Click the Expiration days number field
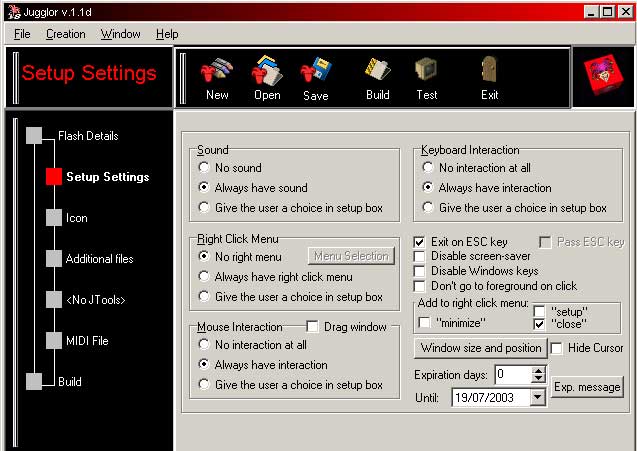 pos(513,374)
